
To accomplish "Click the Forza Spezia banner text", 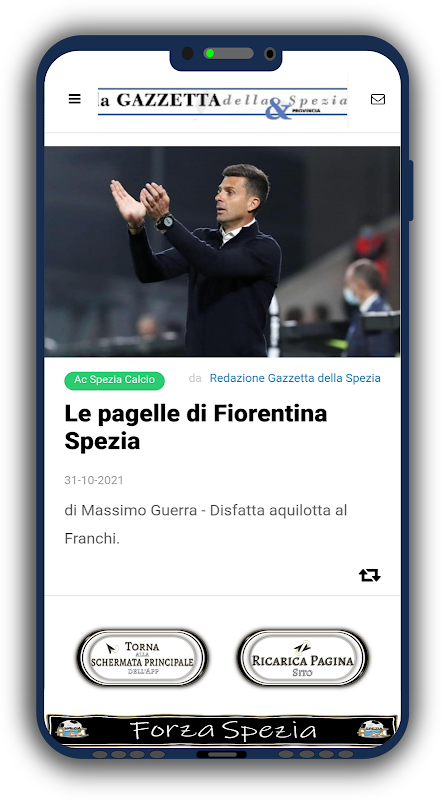I will (223, 730).
